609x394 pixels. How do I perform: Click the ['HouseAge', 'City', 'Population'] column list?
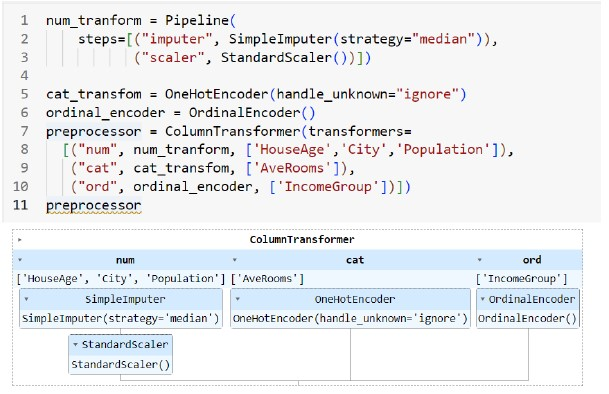[121, 279]
